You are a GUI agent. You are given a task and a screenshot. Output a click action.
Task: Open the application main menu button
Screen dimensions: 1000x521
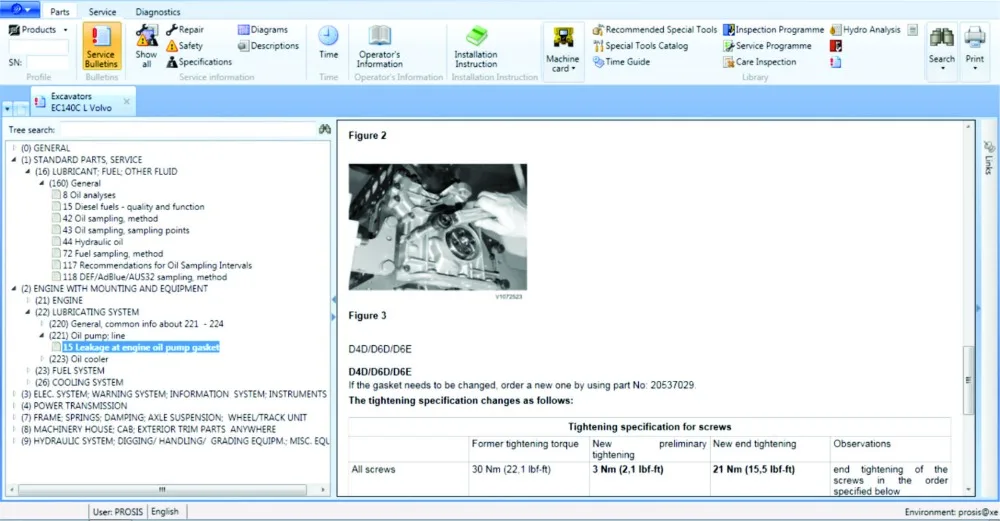click(x=20, y=9)
